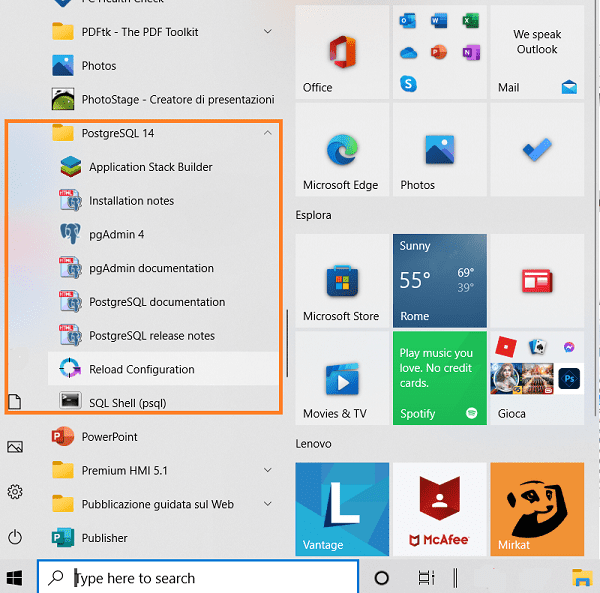Viewport: 600px width, 593px height.
Task: Open File Explorer on taskbar
Action: [582, 578]
